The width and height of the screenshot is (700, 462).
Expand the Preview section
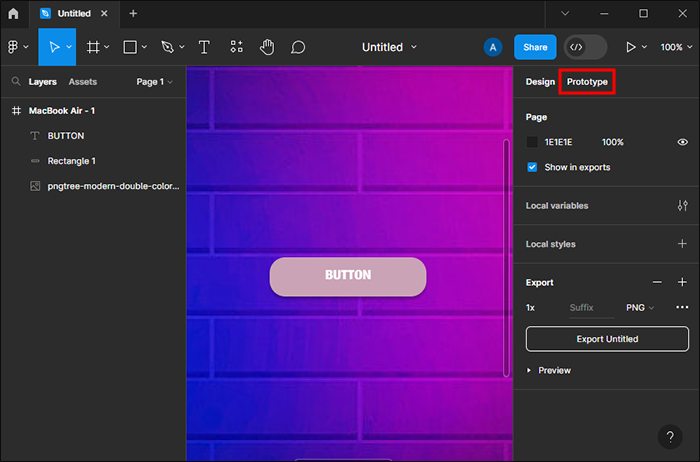pos(549,370)
